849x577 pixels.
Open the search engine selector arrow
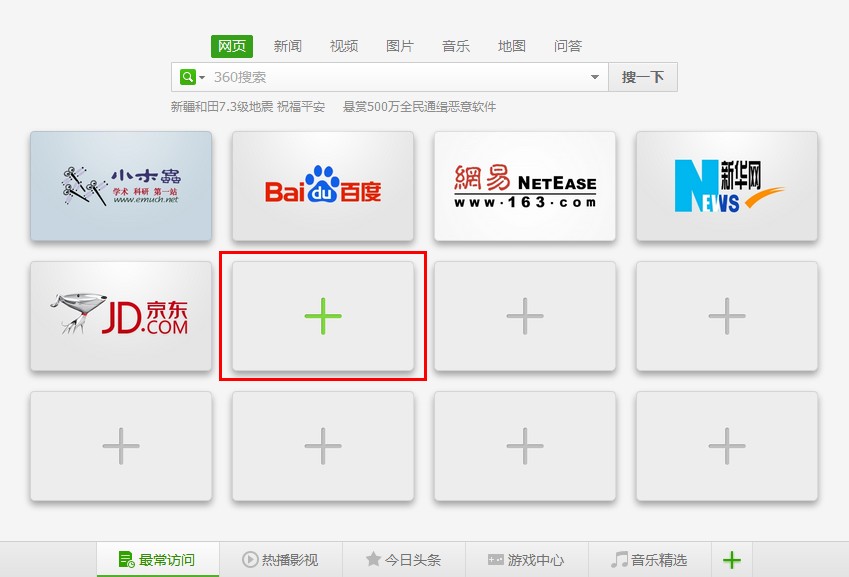pyautogui.click(x=201, y=77)
